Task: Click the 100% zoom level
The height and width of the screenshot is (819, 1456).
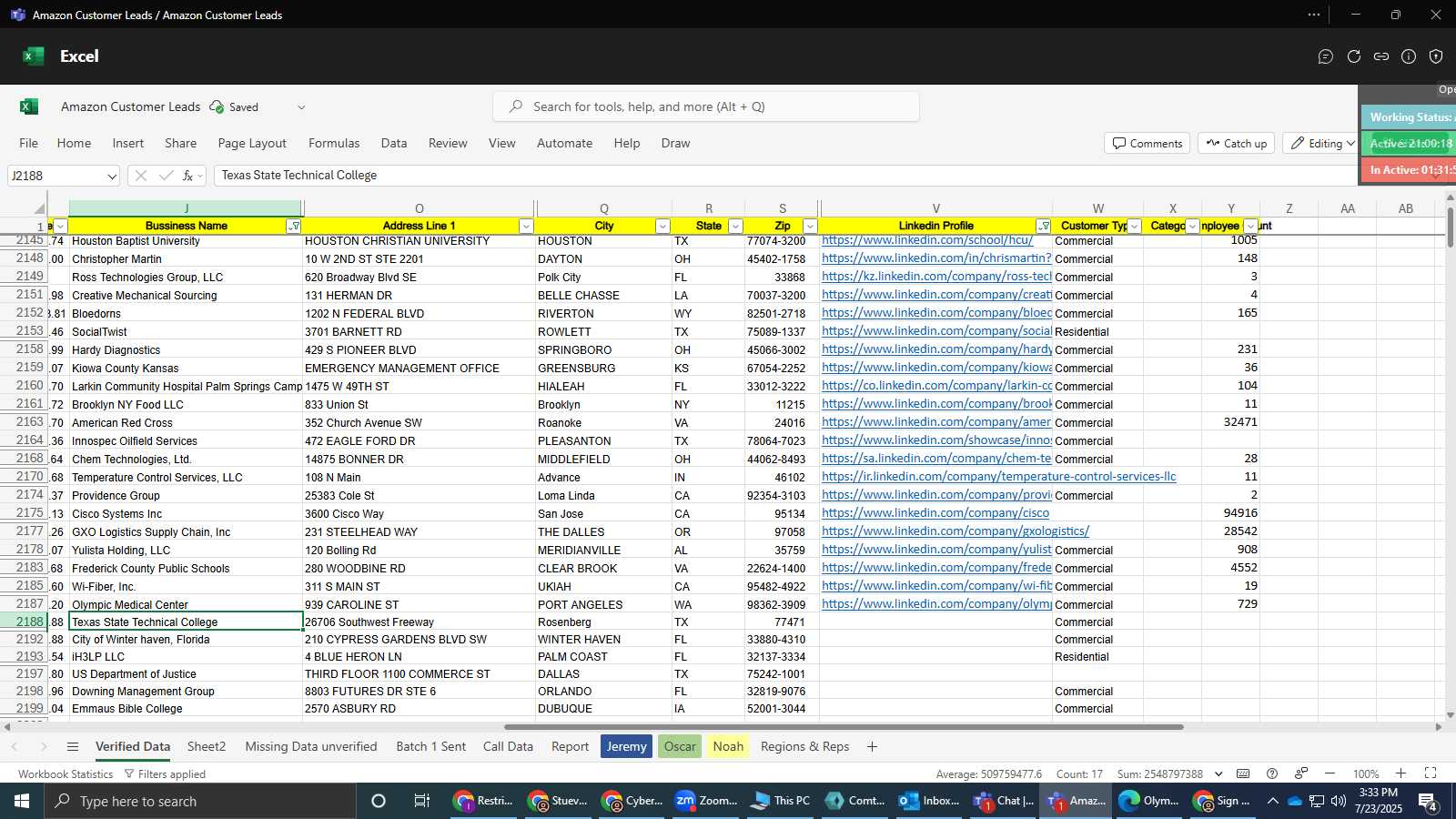Action: click(1365, 773)
